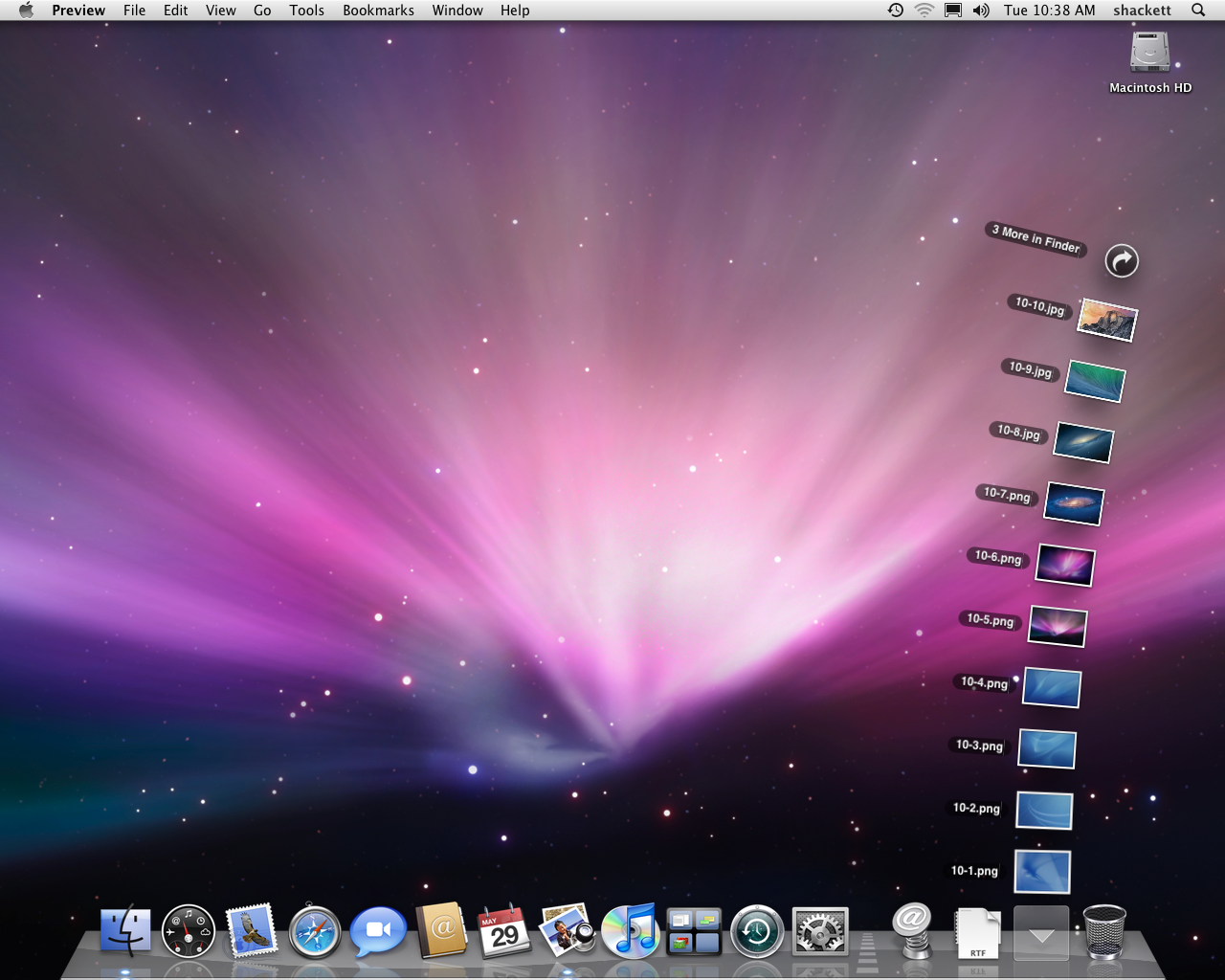
Task: Open System Preferences gear icon
Action: [820, 931]
